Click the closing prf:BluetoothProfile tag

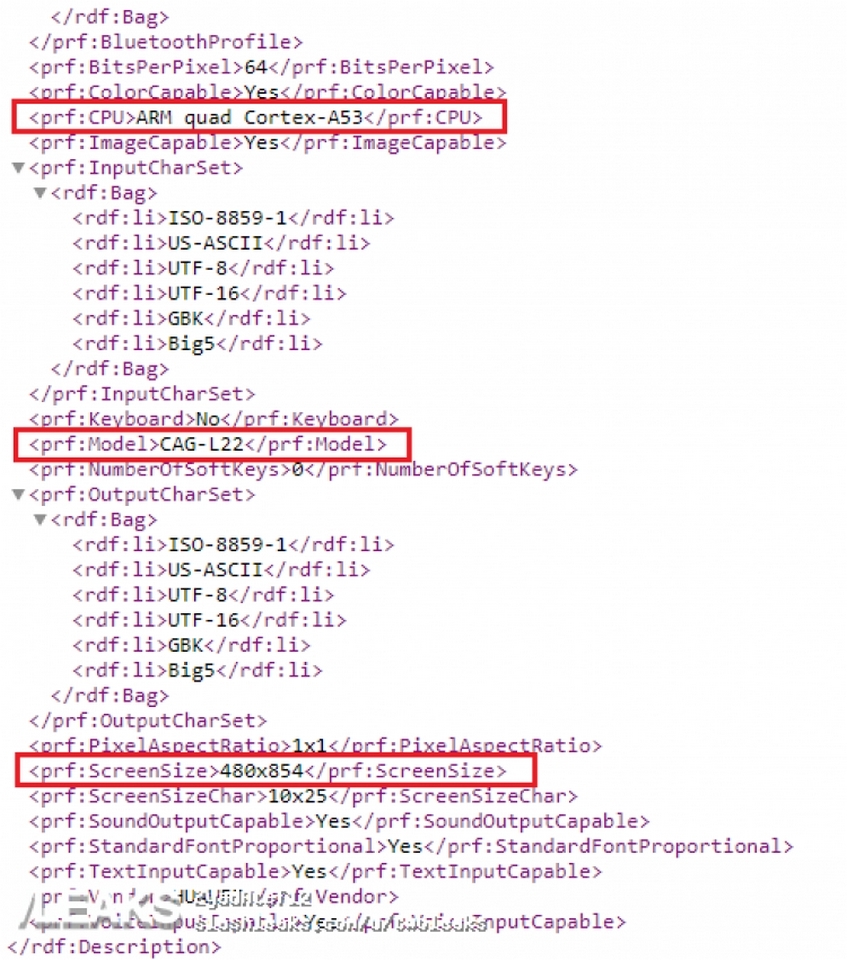click(166, 42)
